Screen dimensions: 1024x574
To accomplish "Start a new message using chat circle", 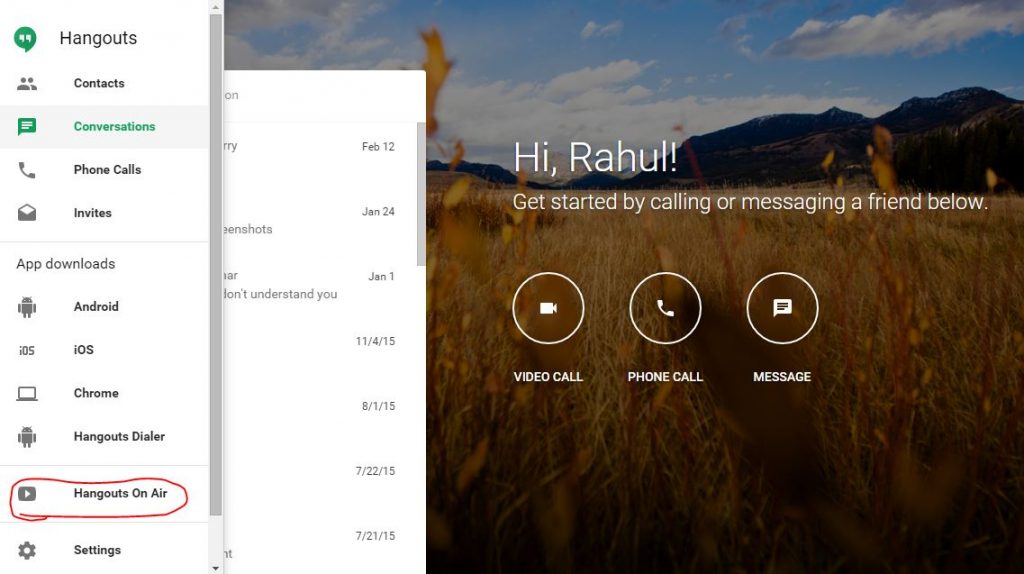I will pos(782,308).
